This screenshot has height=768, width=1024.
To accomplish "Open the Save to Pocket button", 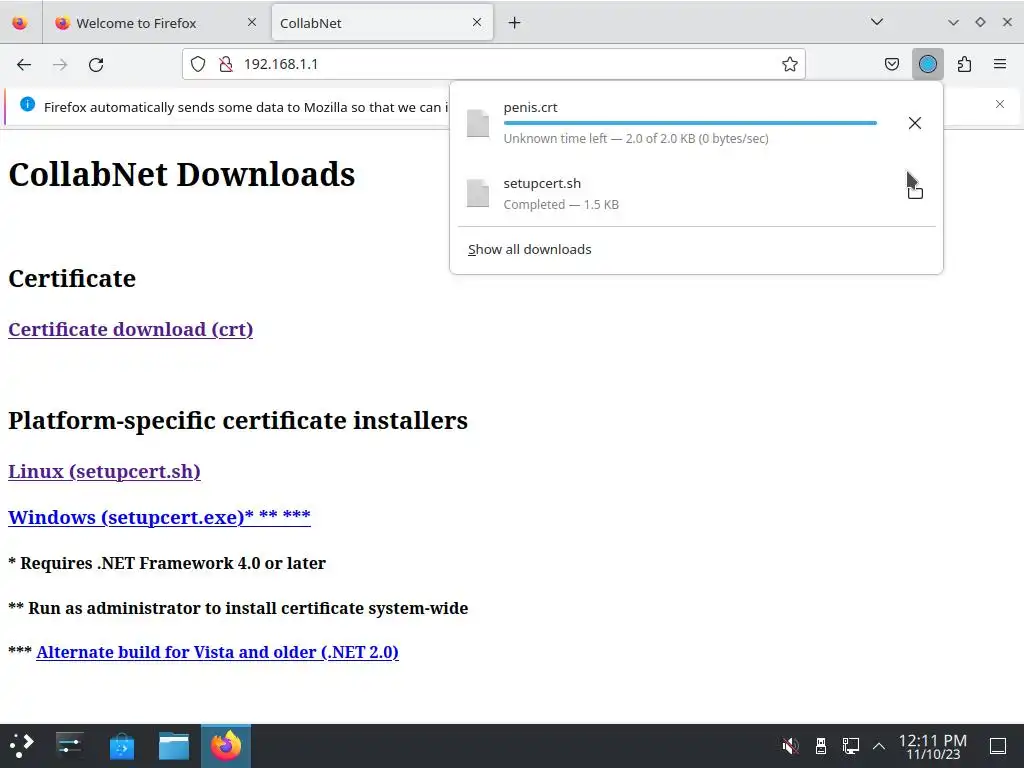I will (x=891, y=64).
